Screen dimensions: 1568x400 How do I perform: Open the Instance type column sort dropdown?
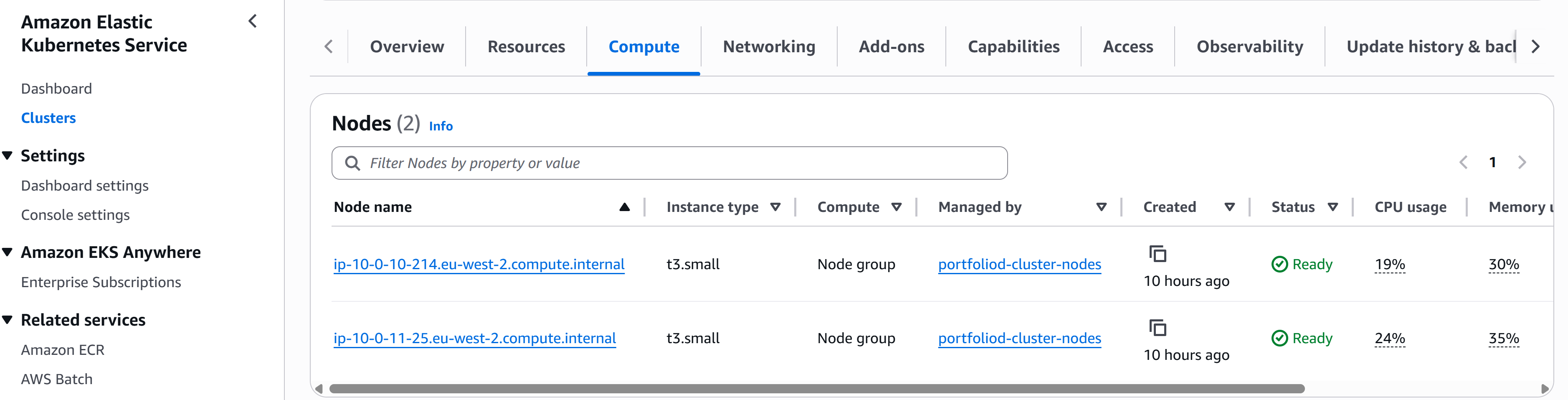point(775,207)
